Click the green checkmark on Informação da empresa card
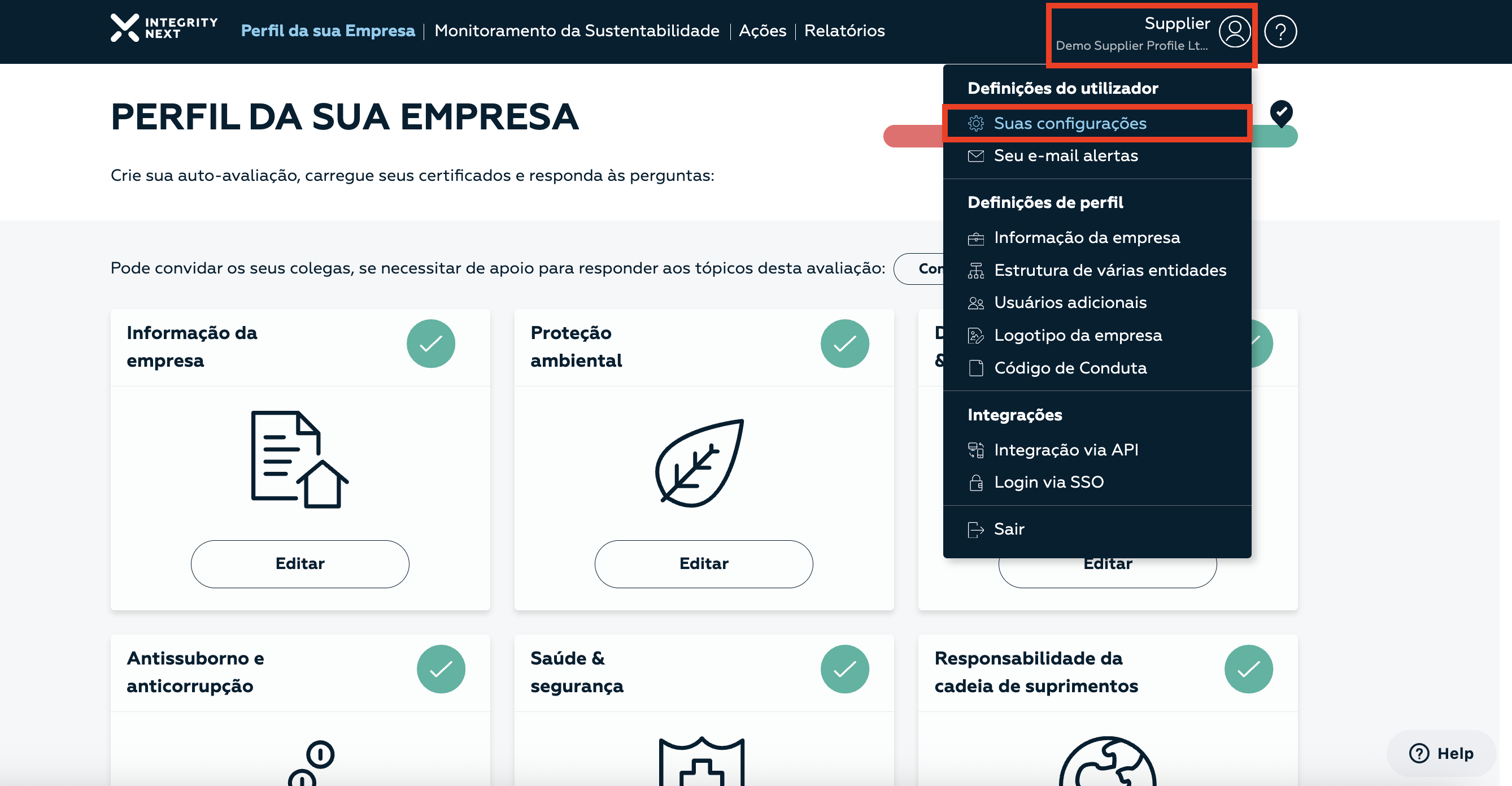The height and width of the screenshot is (786, 1512). click(x=431, y=344)
